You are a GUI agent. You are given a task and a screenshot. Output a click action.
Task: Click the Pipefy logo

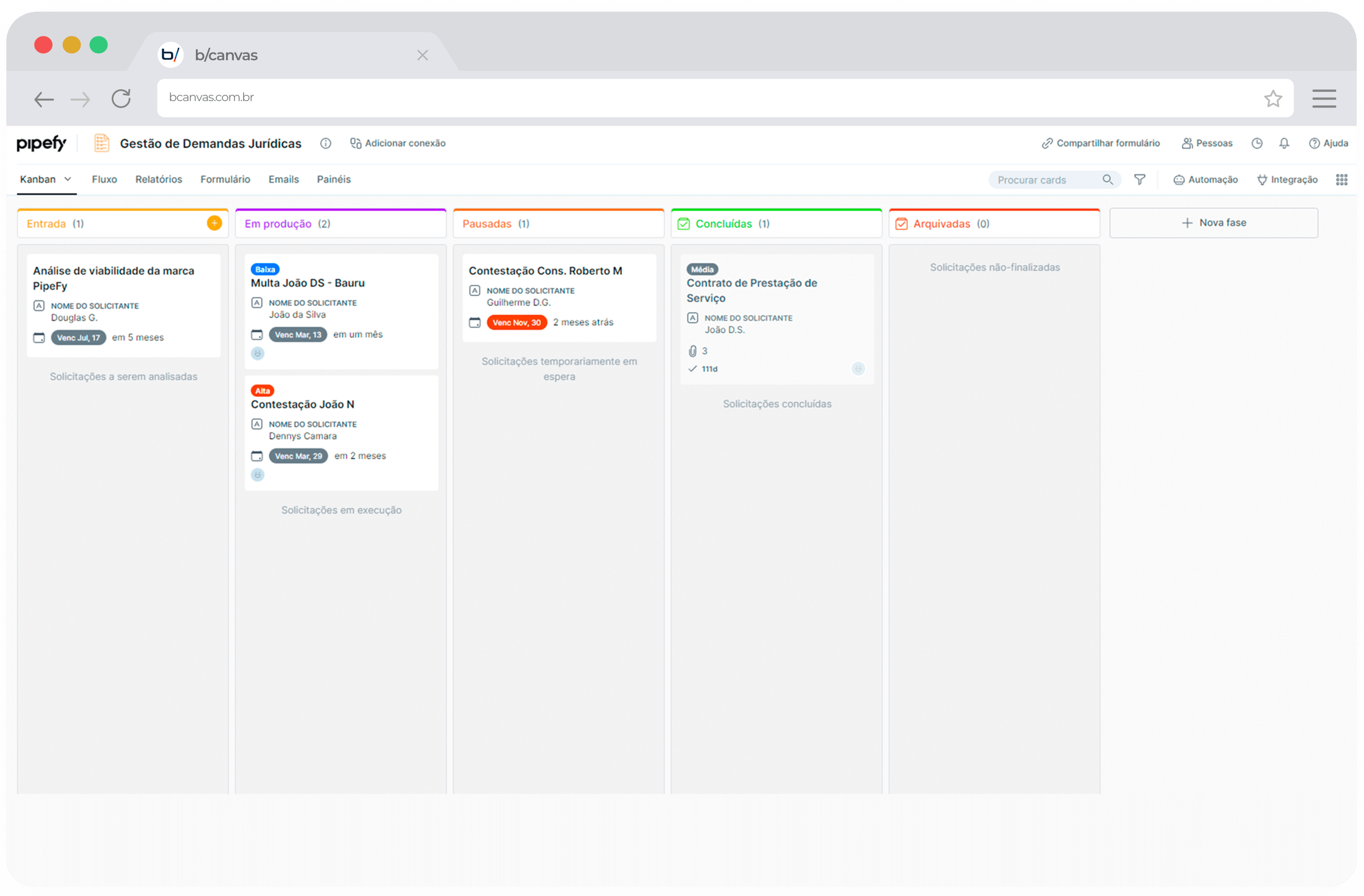tap(41, 143)
